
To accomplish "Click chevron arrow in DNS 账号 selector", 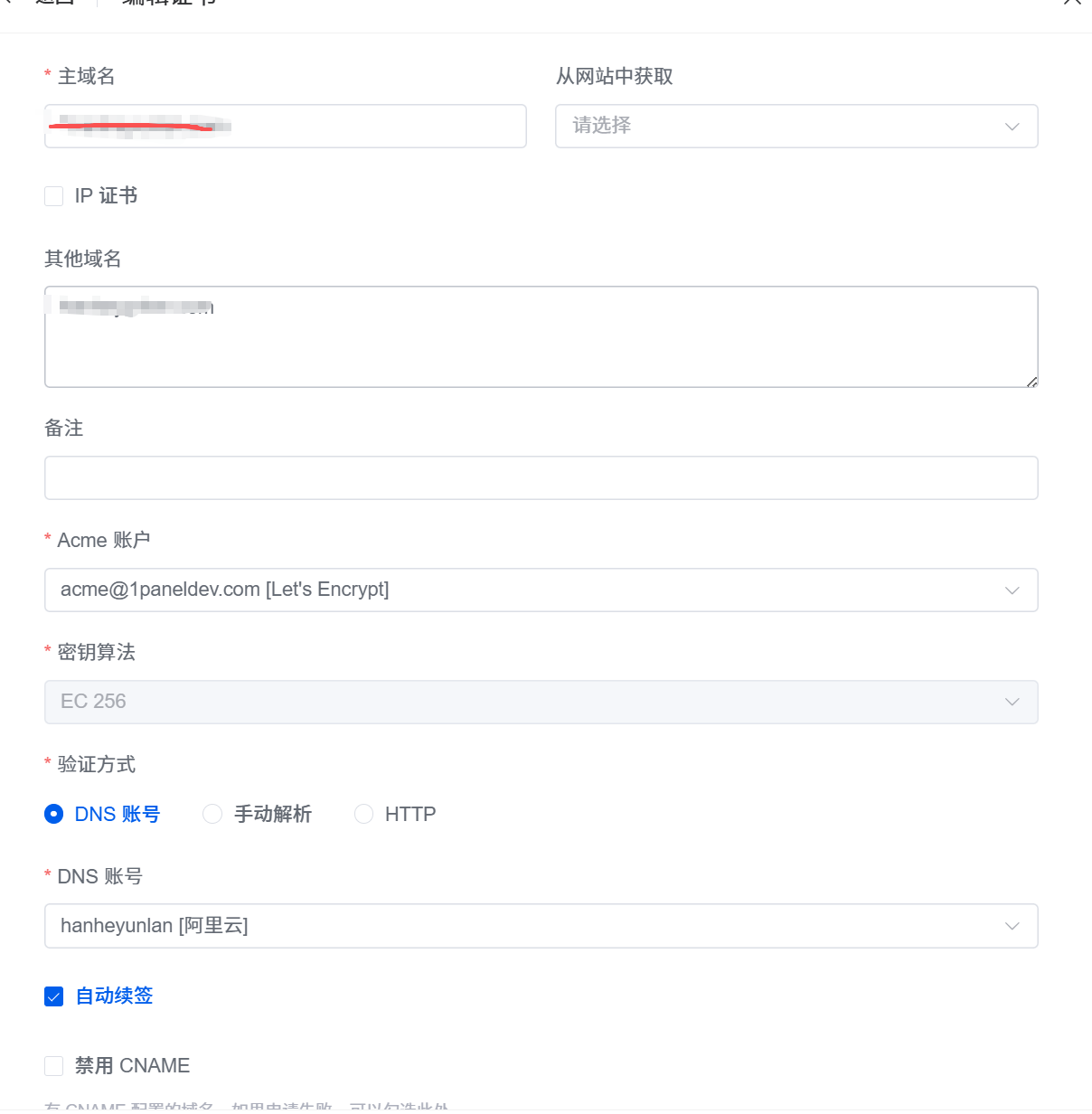I will [1012, 926].
